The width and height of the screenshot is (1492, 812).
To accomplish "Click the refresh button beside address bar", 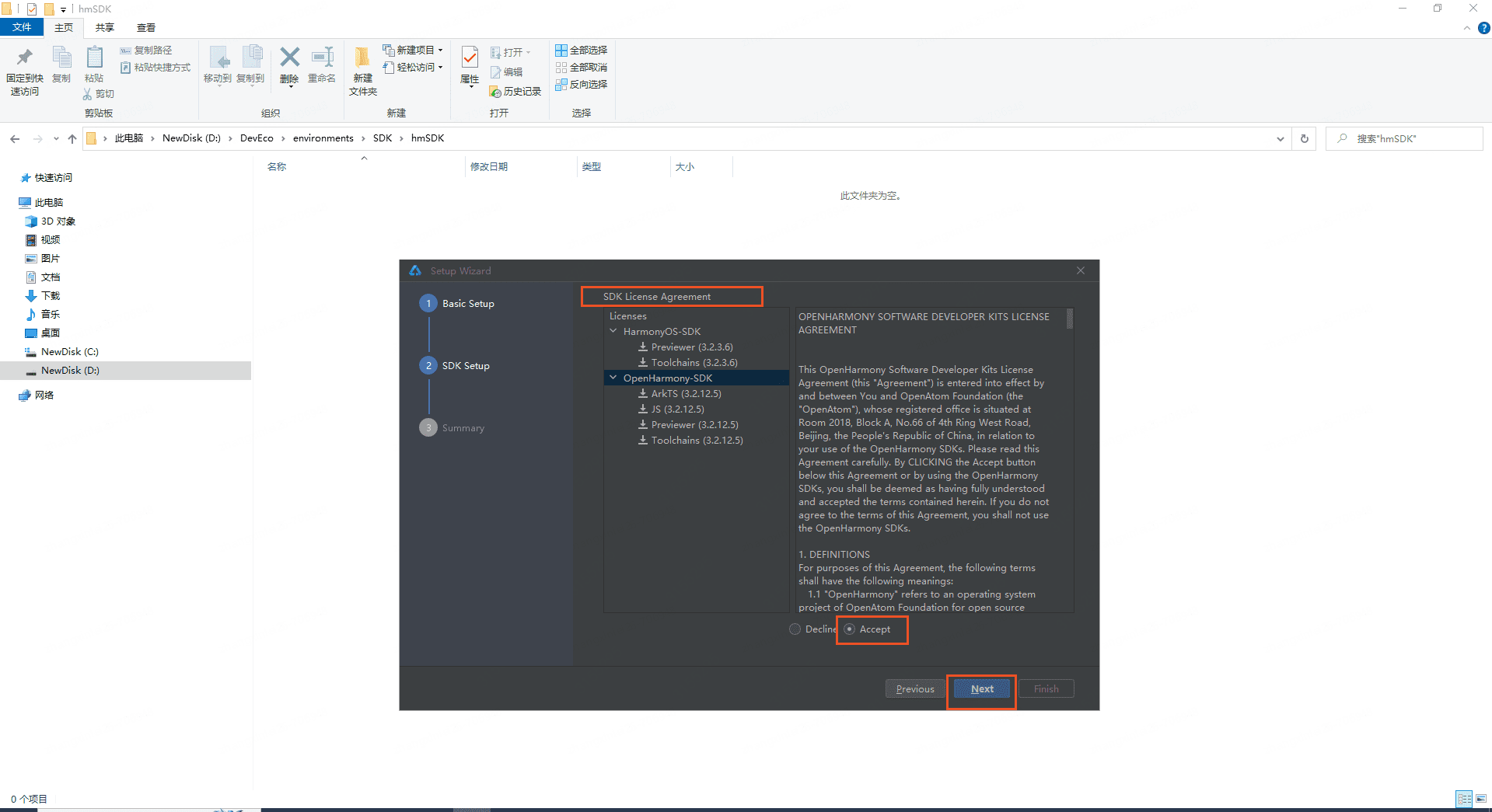I will [x=1305, y=138].
